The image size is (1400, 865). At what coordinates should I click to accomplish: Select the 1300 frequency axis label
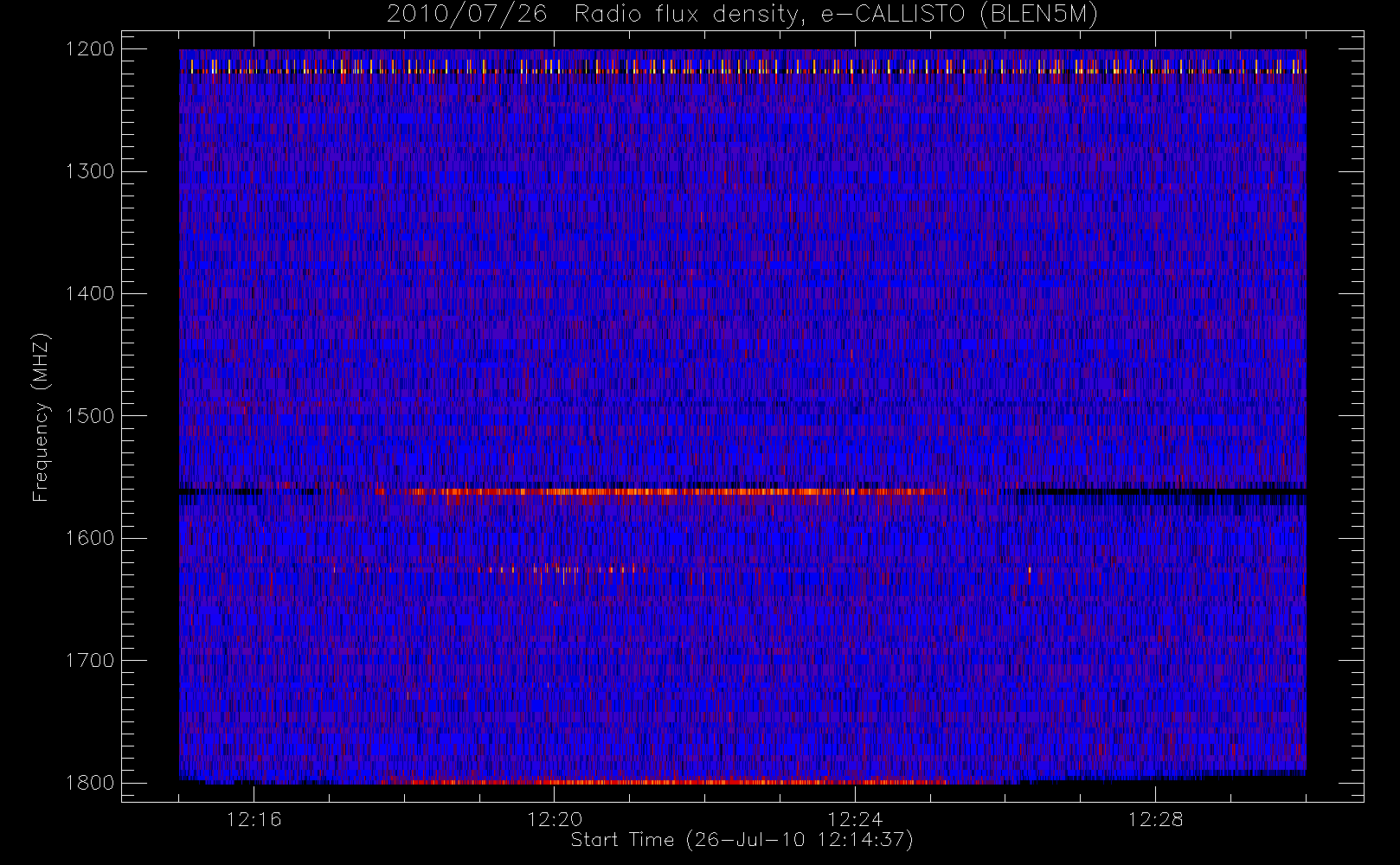point(90,171)
